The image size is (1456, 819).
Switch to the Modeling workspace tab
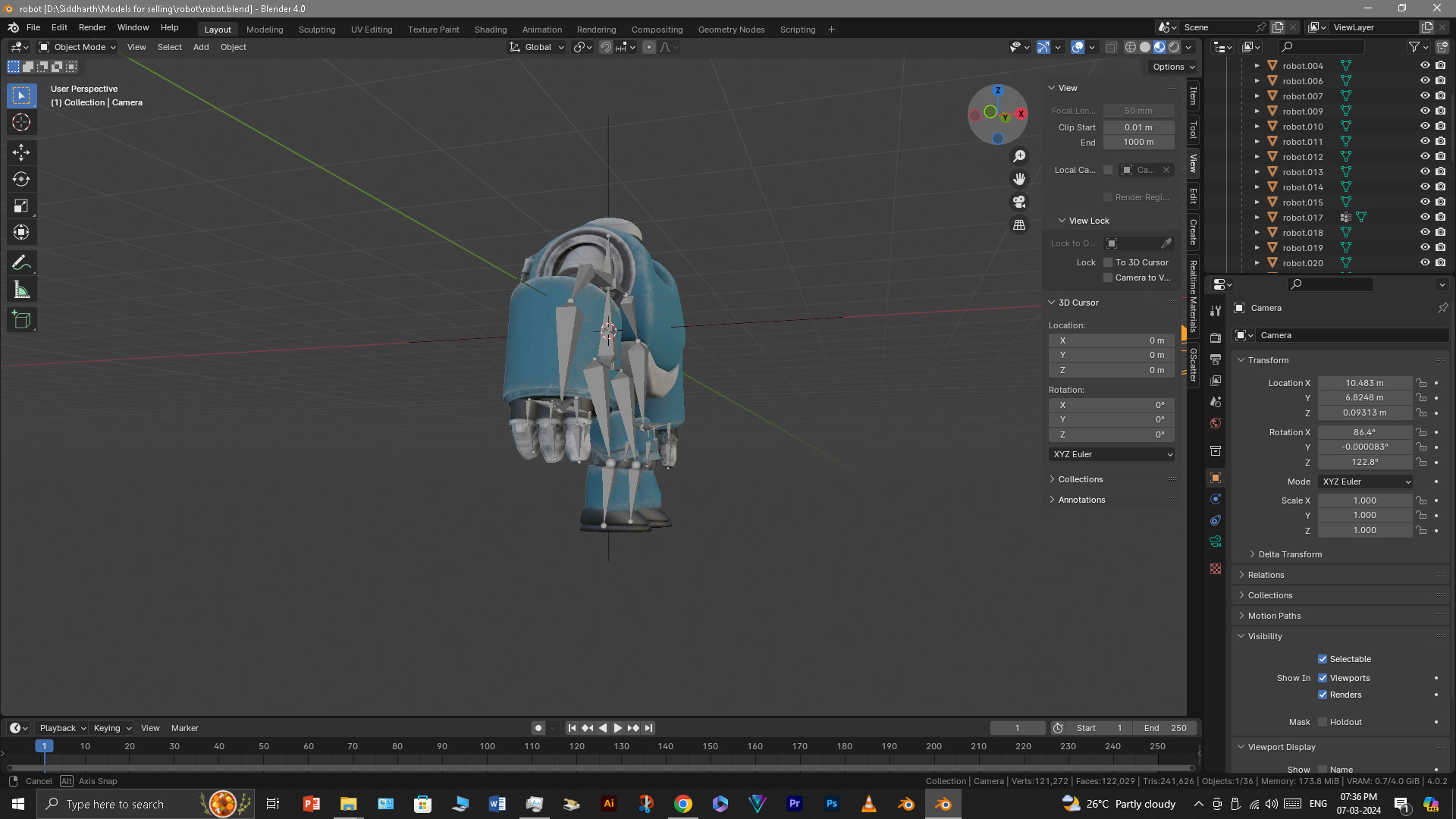click(265, 30)
